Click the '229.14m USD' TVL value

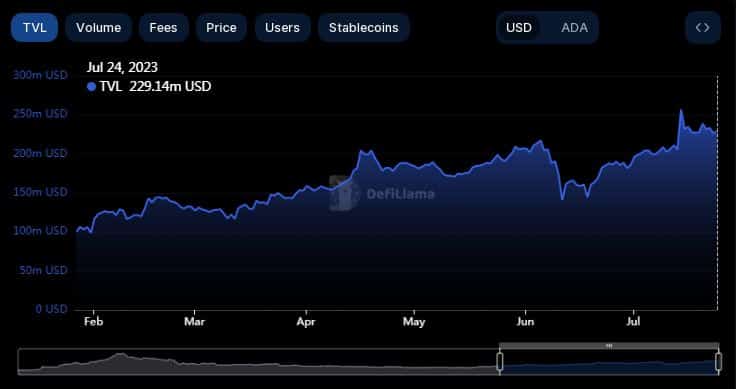(170, 87)
